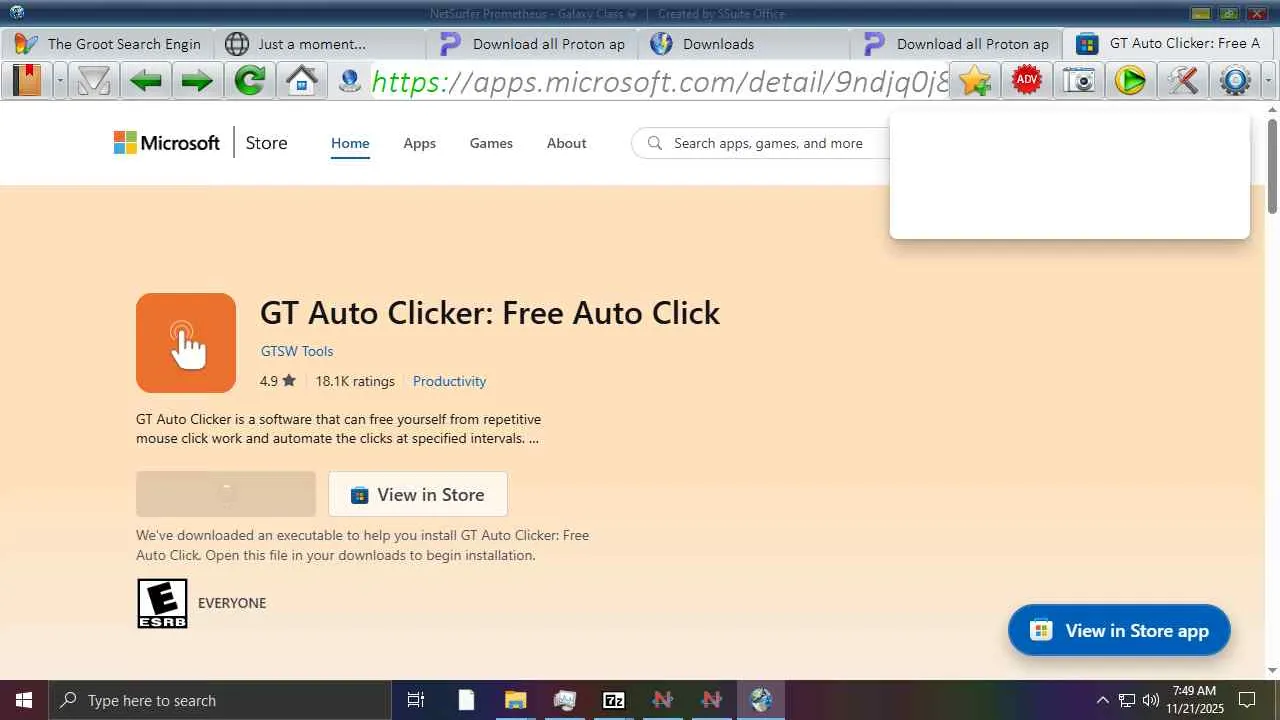Click the orange GT Auto Clicker app icon
Screen dimensions: 1280x720
pos(186,343)
